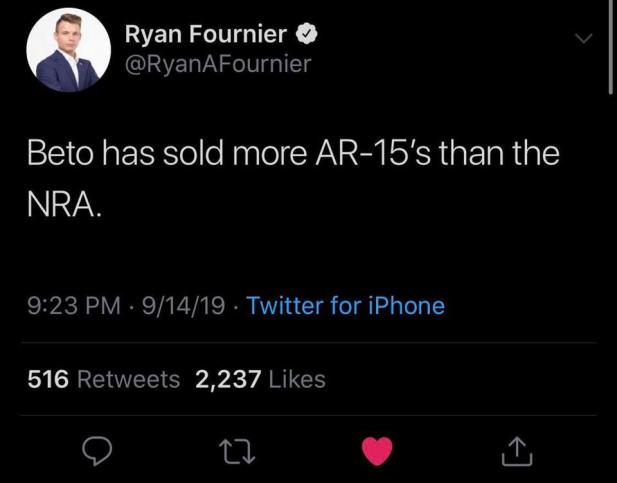Unlike the tweet via red heart
The height and width of the screenshot is (483, 617).
[x=377, y=451]
